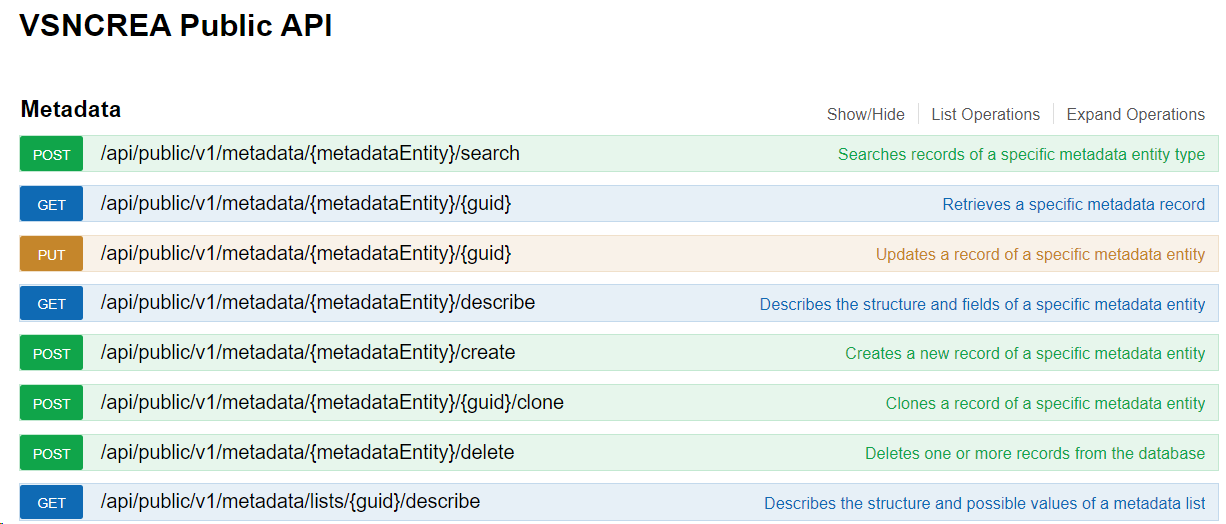Image resolution: width=1226 pixels, height=524 pixels.
Task: Click 'Retrieves a specific metadata record' description
Action: 1073,205
